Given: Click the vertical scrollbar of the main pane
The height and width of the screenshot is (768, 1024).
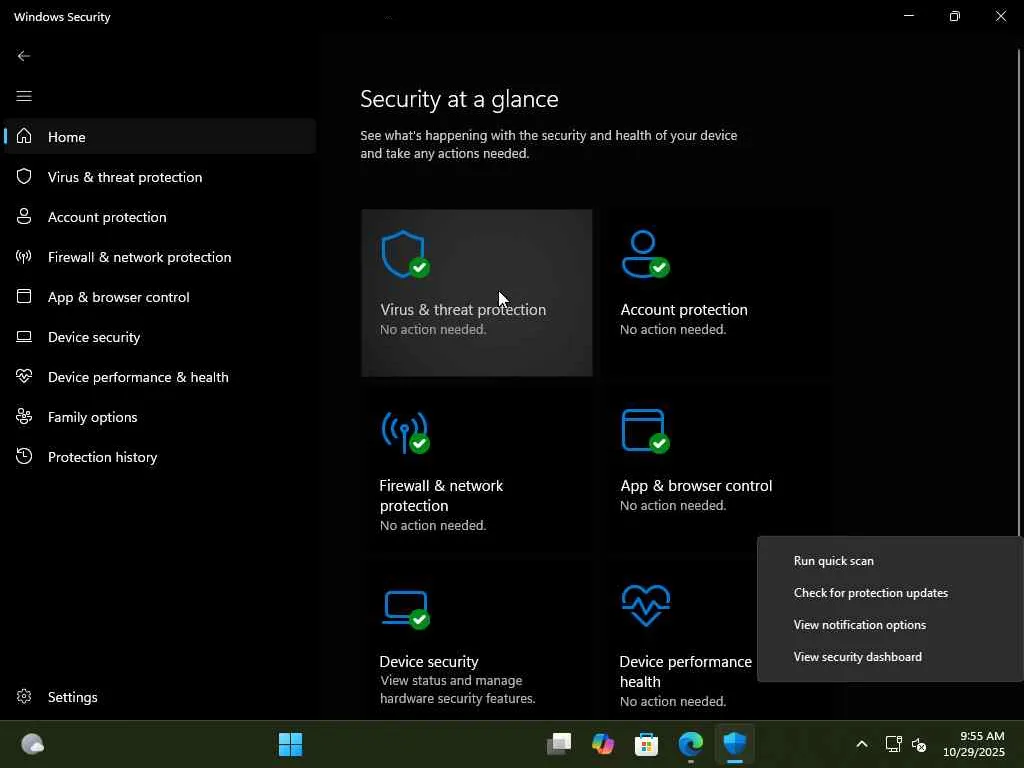Looking at the screenshot, I should (x=1019, y=294).
